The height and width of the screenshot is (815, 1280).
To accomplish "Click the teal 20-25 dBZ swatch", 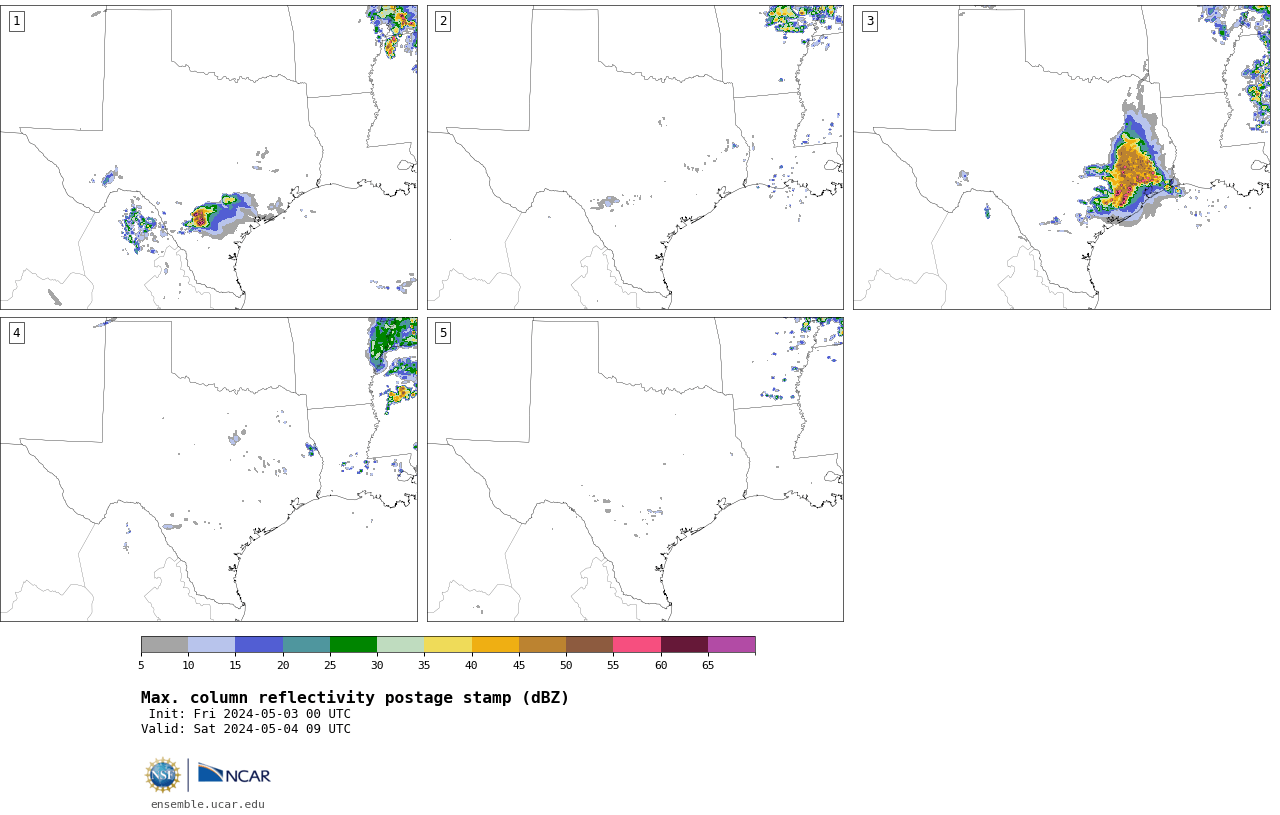I will click(306, 644).
